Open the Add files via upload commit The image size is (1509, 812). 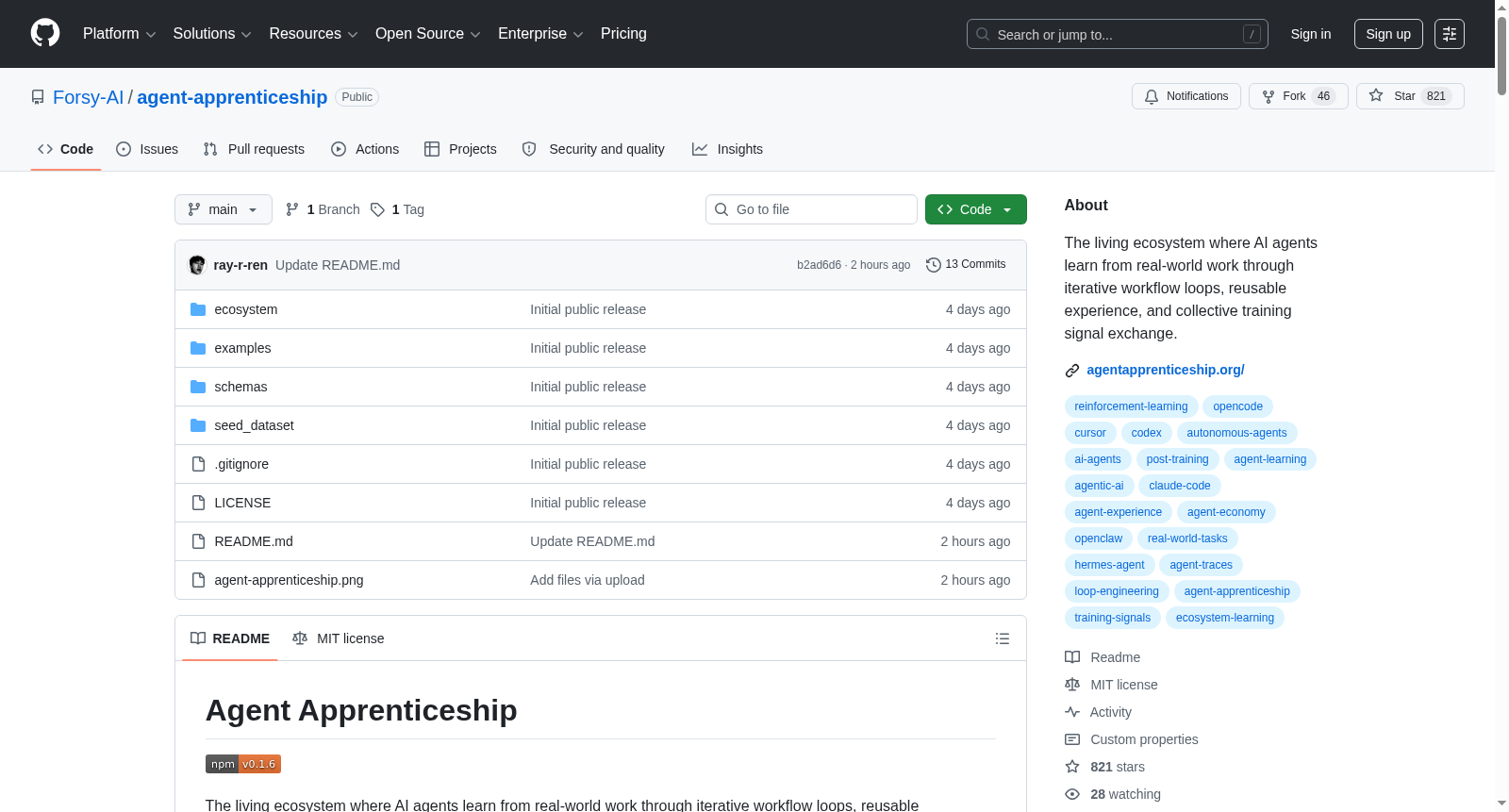click(588, 580)
